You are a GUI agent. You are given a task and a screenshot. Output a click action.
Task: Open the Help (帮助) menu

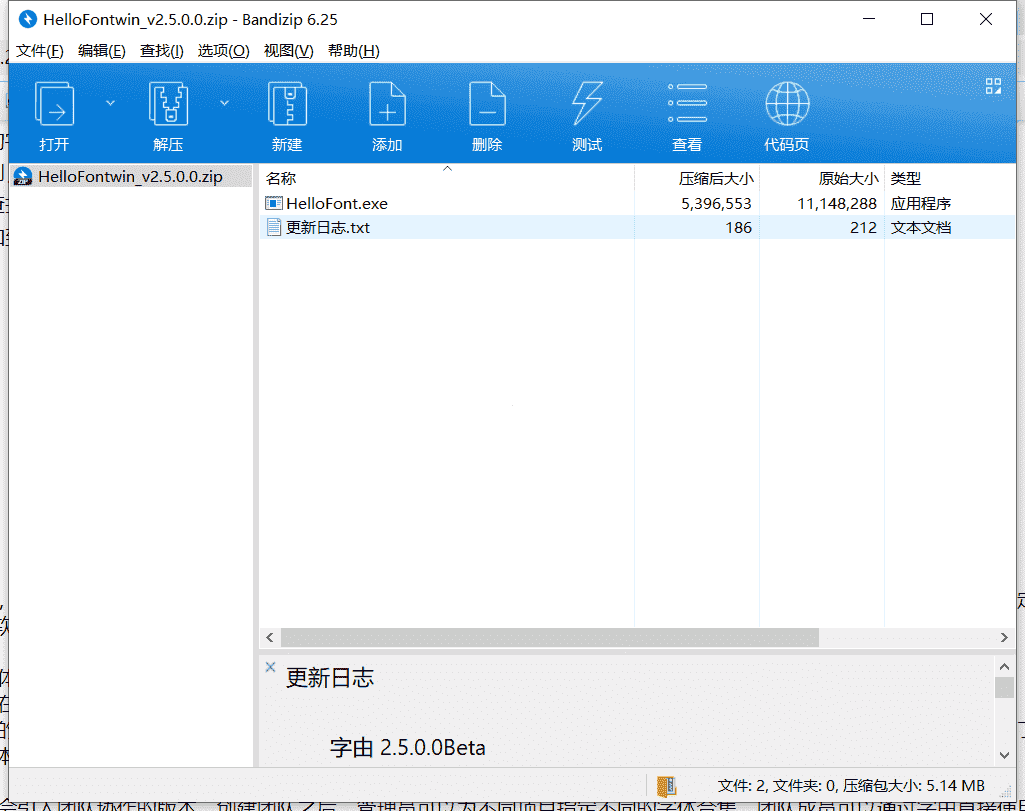point(354,51)
